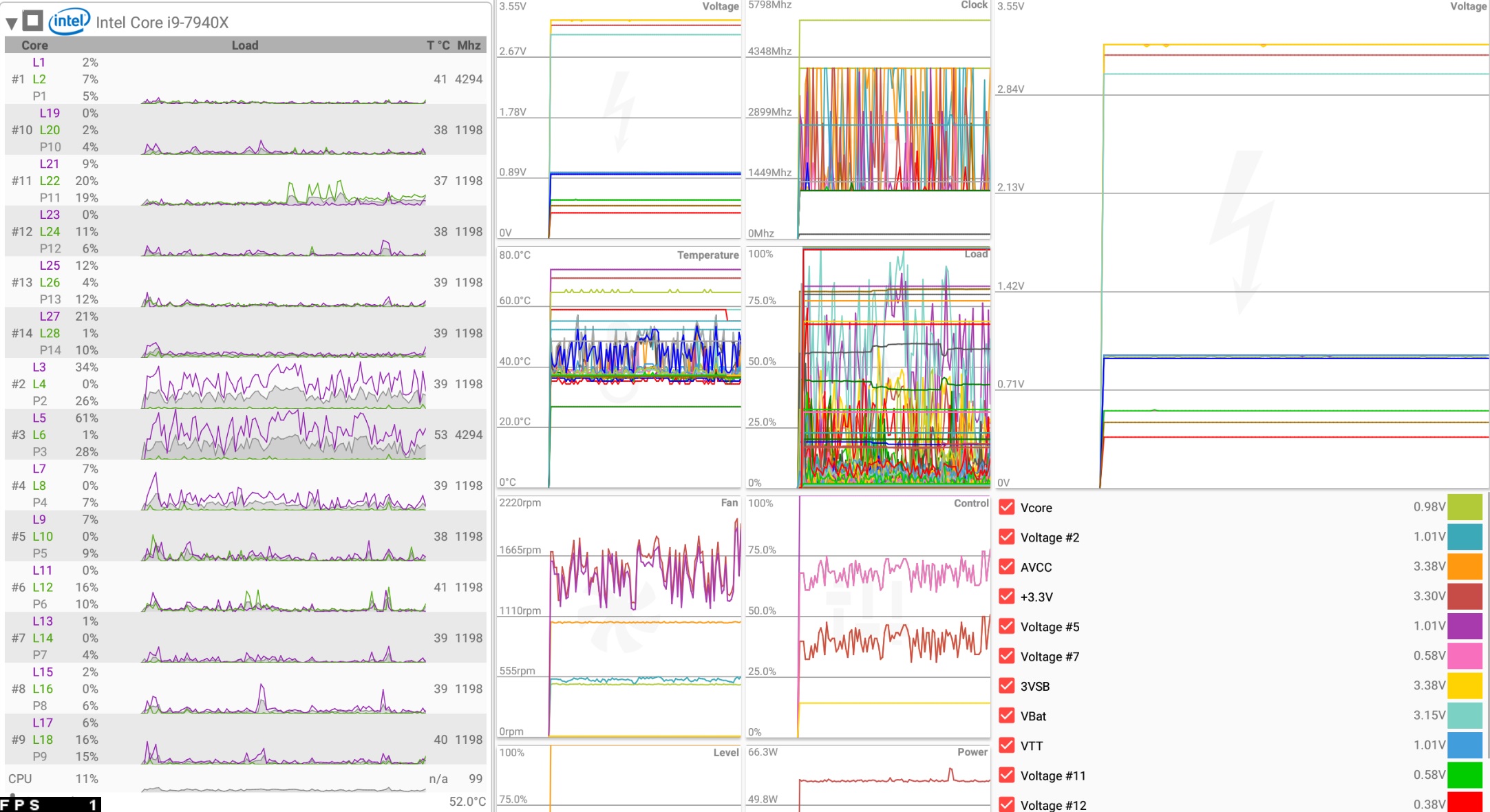Open the small Temperature graph panel
Image resolution: width=1490 pixels, height=812 pixels.
point(618,368)
